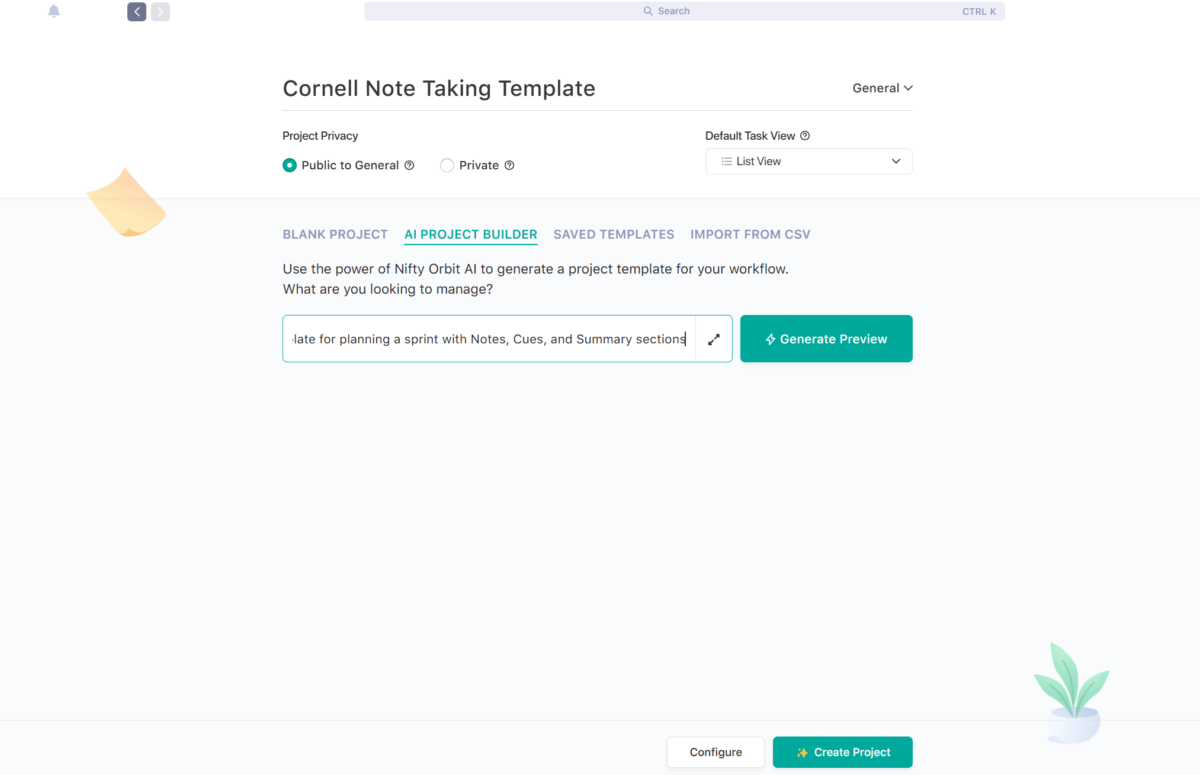The height and width of the screenshot is (775, 1200).
Task: Switch to the Blank Project tab
Action: [x=335, y=234]
